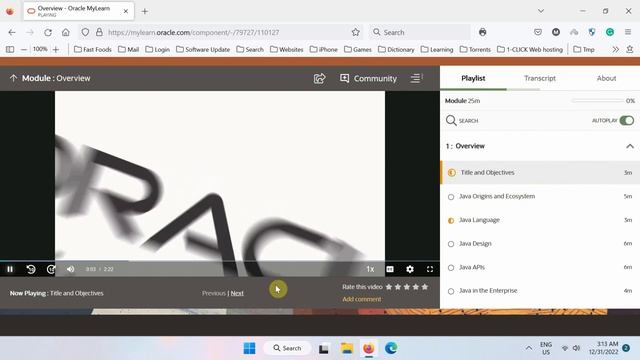Rate this video one star

tap(389, 287)
